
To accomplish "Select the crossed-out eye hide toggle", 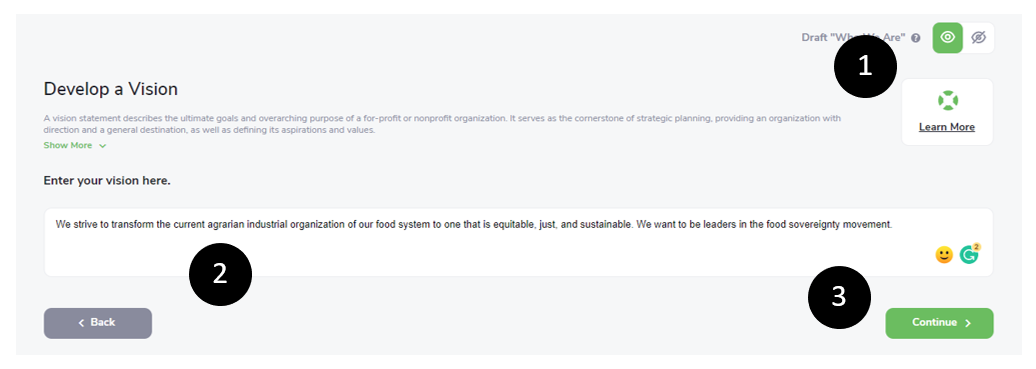I will (979, 38).
